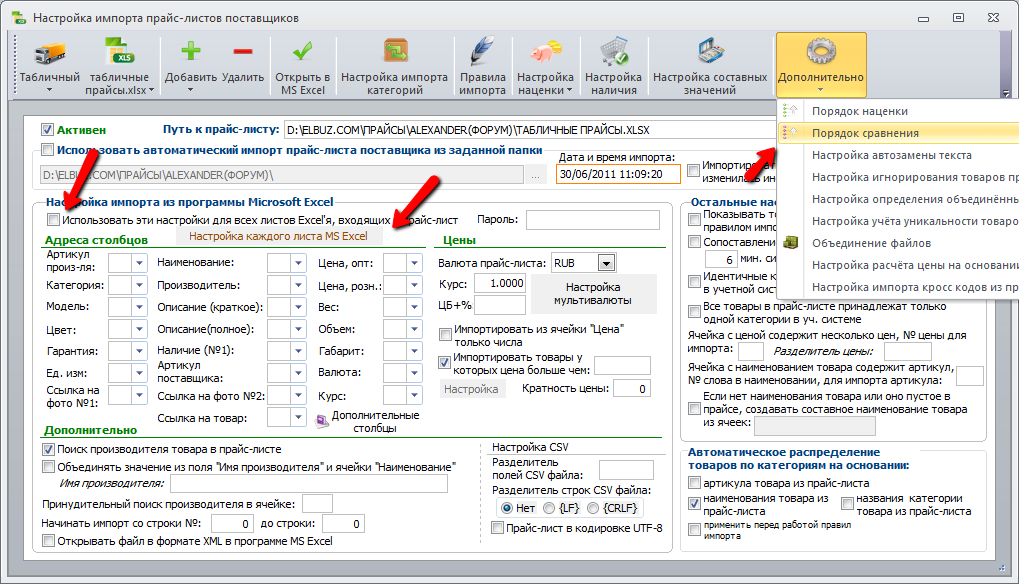This screenshot has width=1019, height=584.
Task: Open the Гарантия column dropdown
Action: pyautogui.click(x=139, y=351)
